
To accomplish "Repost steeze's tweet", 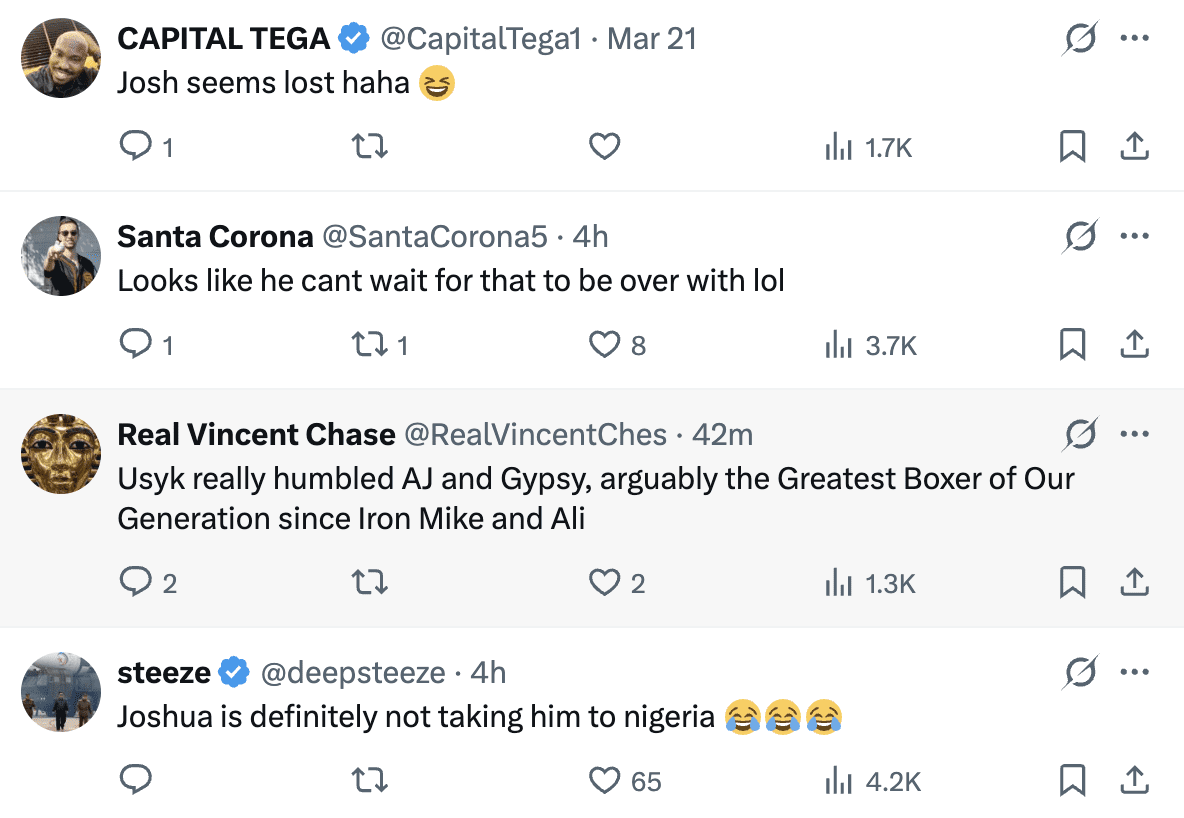I will [x=371, y=780].
